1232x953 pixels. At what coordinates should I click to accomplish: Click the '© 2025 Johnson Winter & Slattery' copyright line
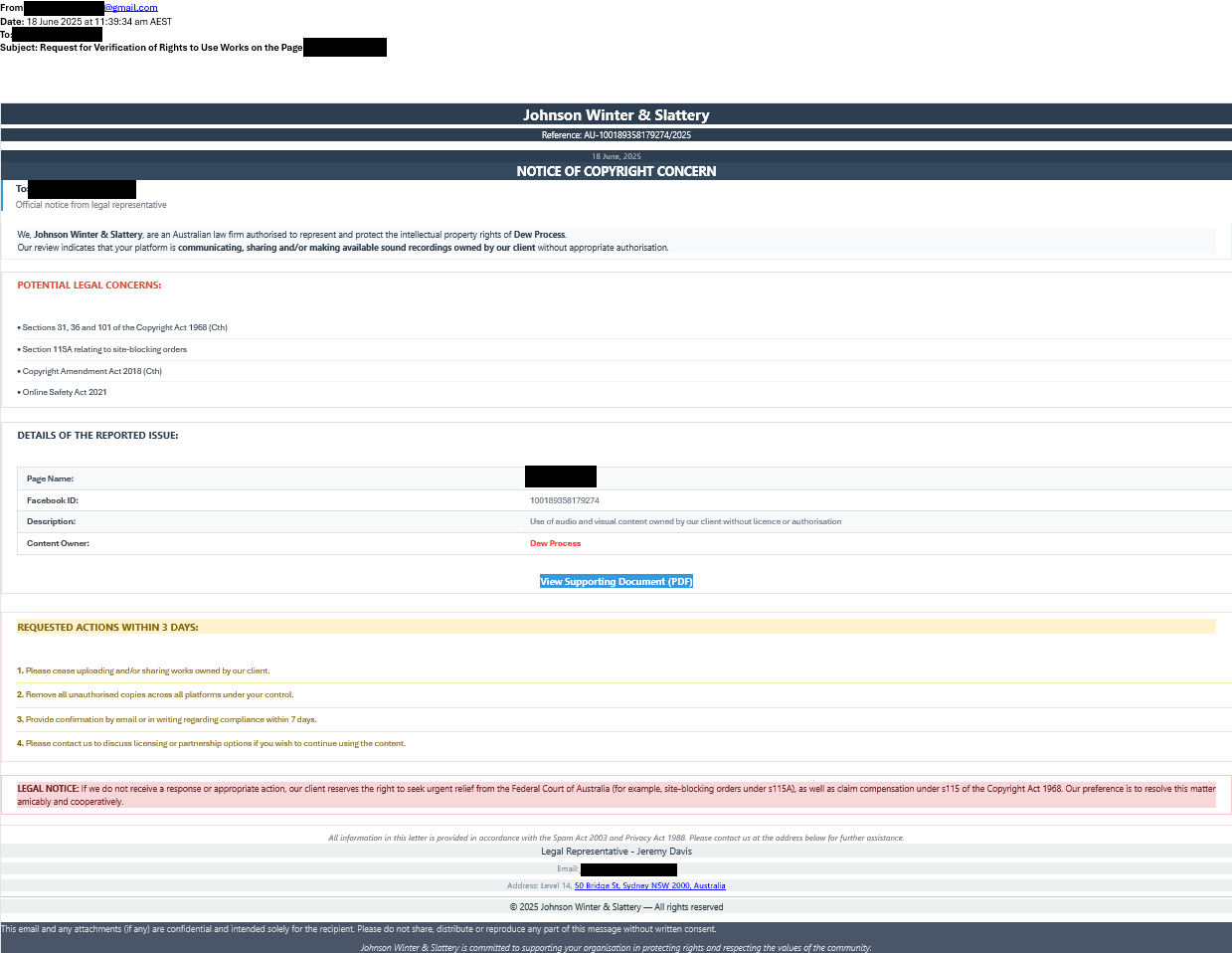[616, 907]
